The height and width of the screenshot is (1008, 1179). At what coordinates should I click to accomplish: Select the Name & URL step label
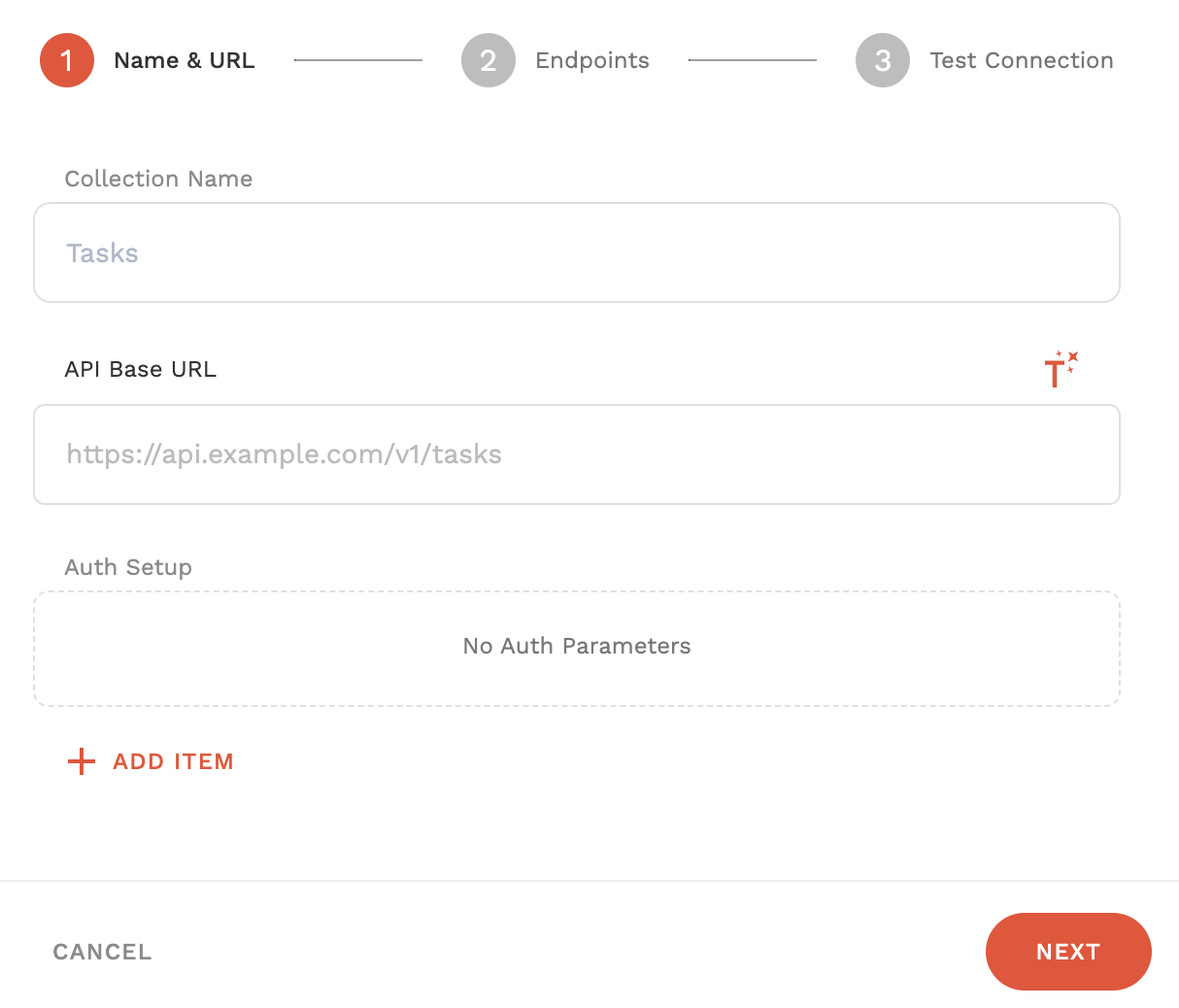pos(185,60)
